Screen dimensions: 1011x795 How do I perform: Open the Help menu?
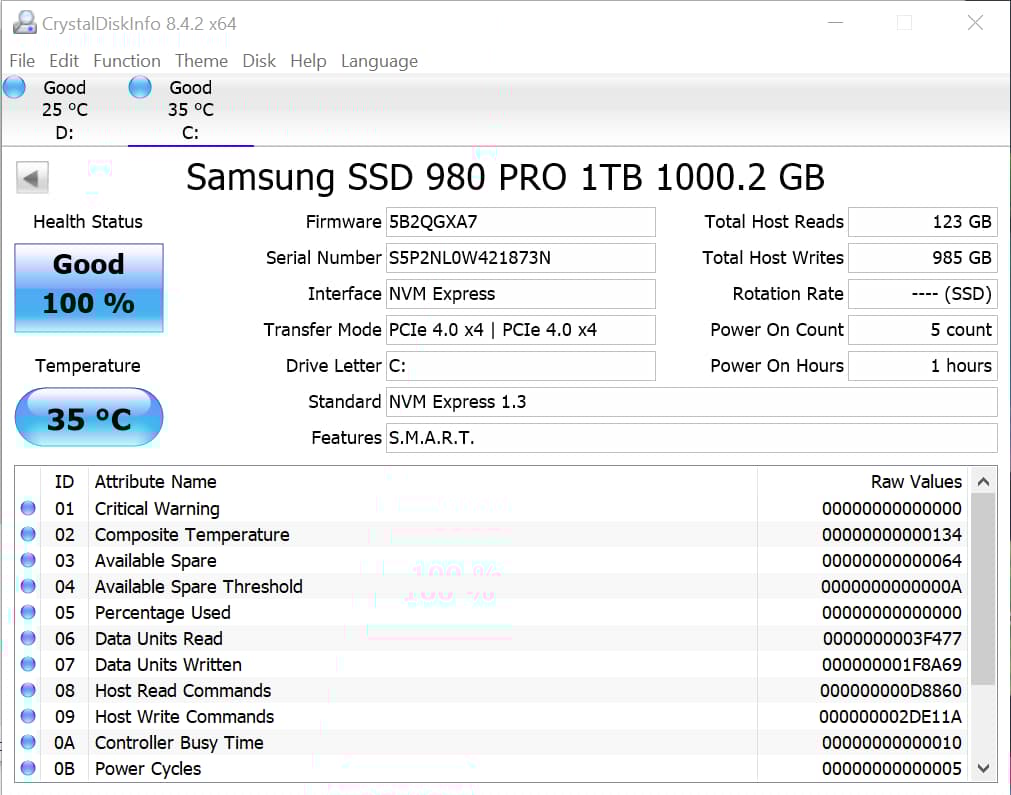point(308,61)
